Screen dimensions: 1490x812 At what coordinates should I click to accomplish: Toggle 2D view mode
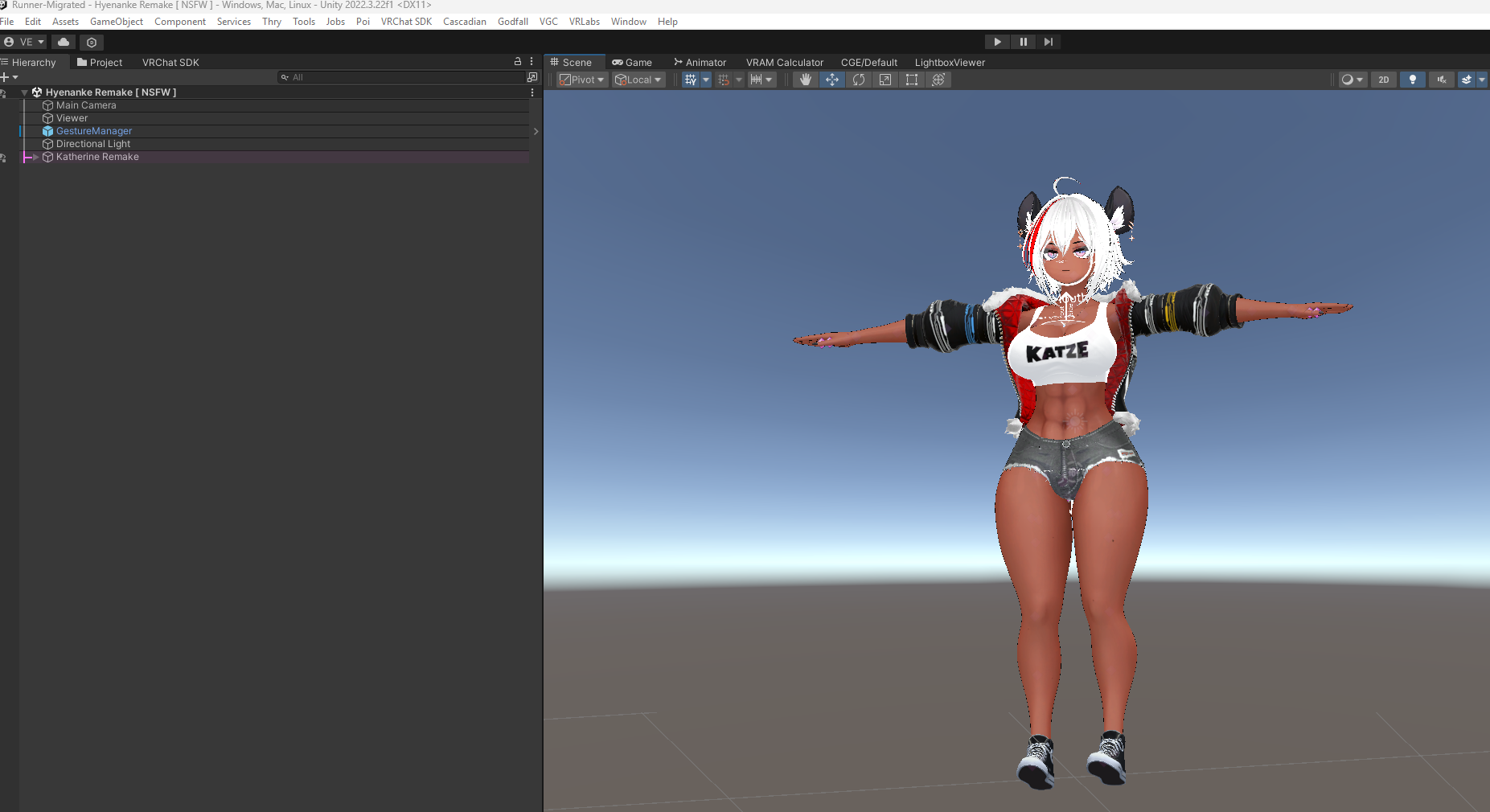coord(1384,80)
